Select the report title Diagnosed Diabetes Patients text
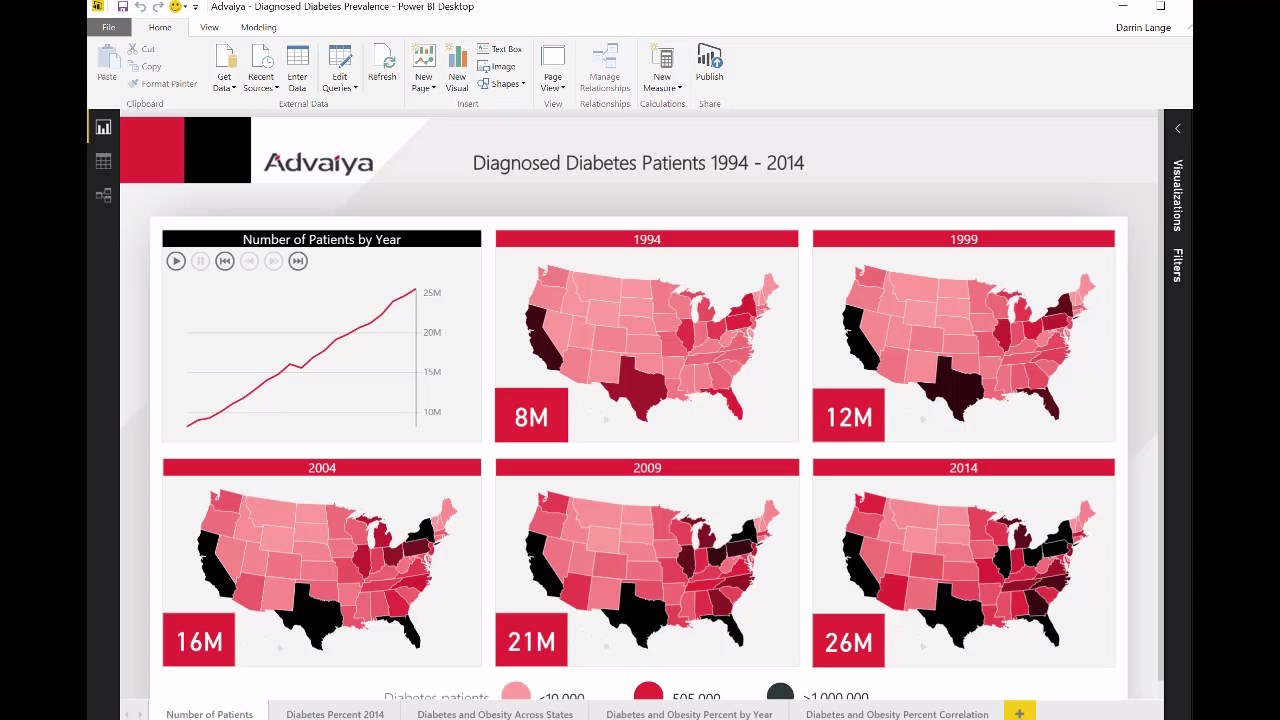 pyautogui.click(x=638, y=162)
